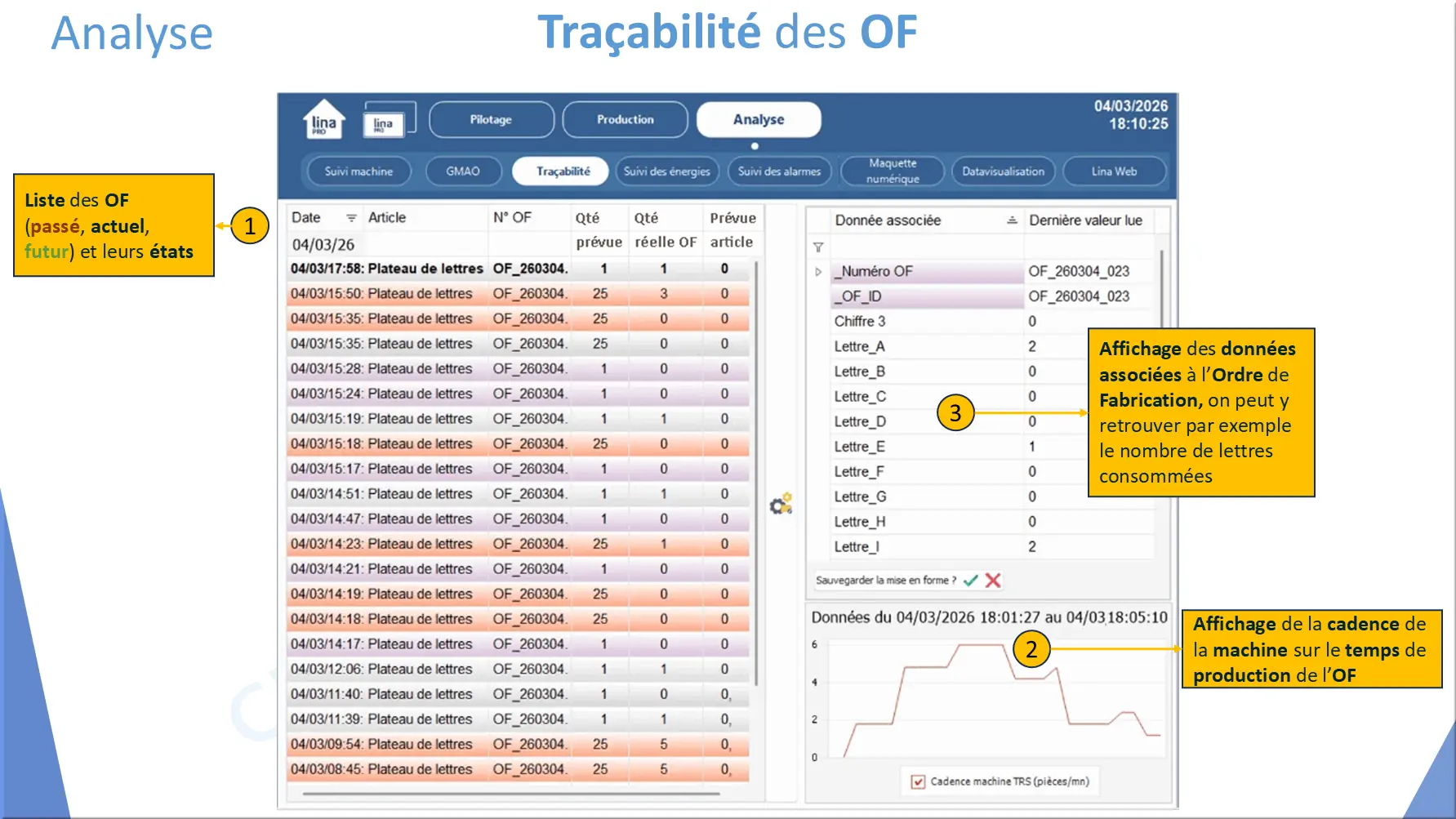Click the filter funnel under Donnée associée
Screen dimensions: 1456x819
(818, 247)
